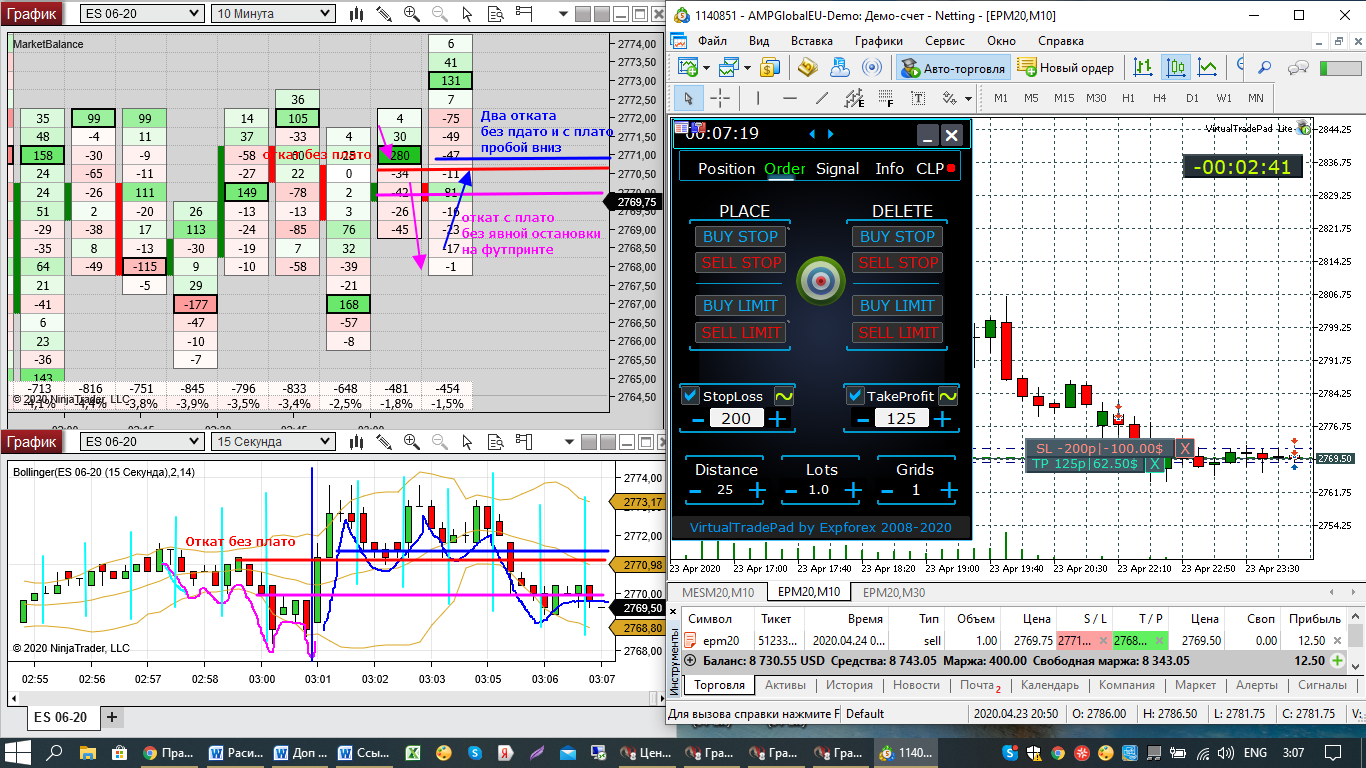Switch to the История terminal tab
Image resolution: width=1366 pixels, height=768 pixels.
[849, 685]
